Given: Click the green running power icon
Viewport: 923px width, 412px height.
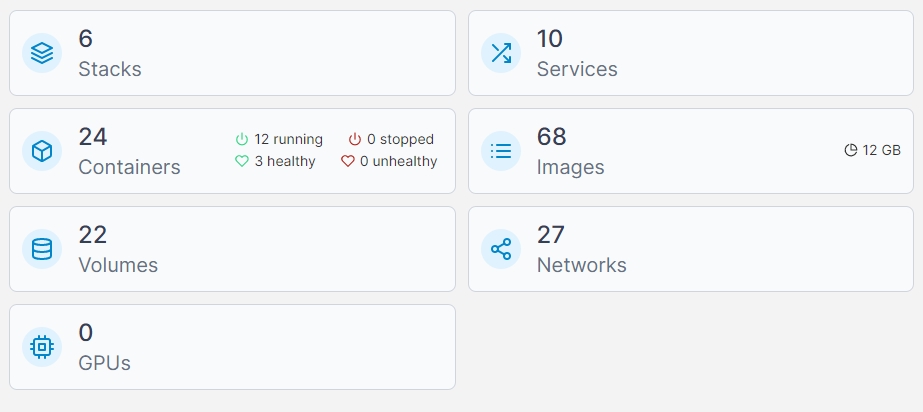Looking at the screenshot, I should [x=241, y=140].
